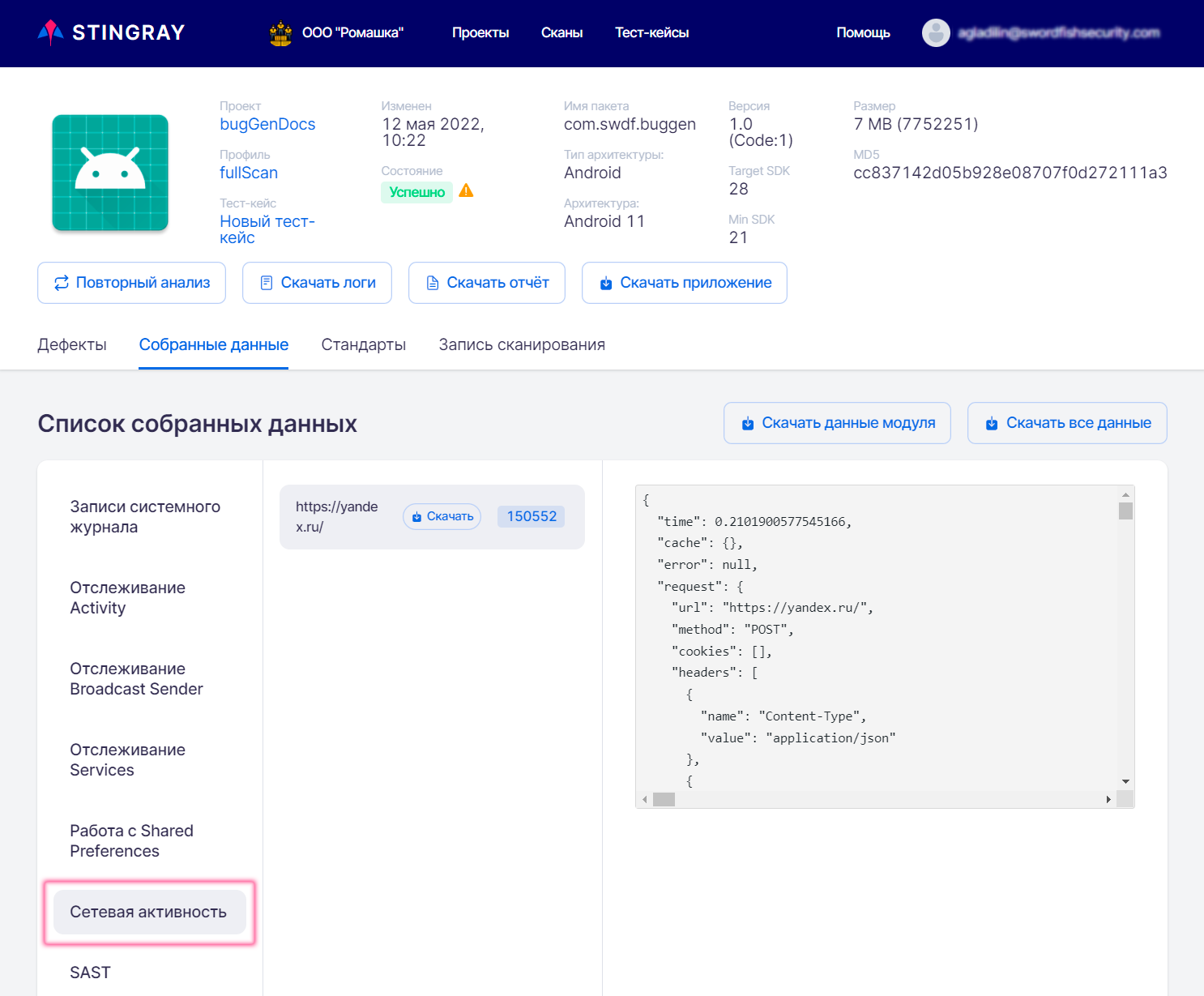Open the user profile avatar

pos(936,32)
